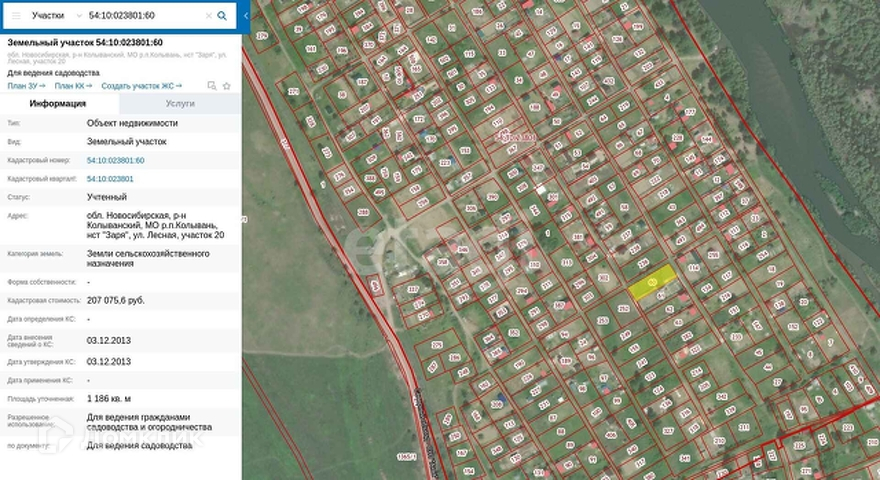
Task: Zoom to the parcel with the magnifier-page icon
Action: (x=212, y=86)
